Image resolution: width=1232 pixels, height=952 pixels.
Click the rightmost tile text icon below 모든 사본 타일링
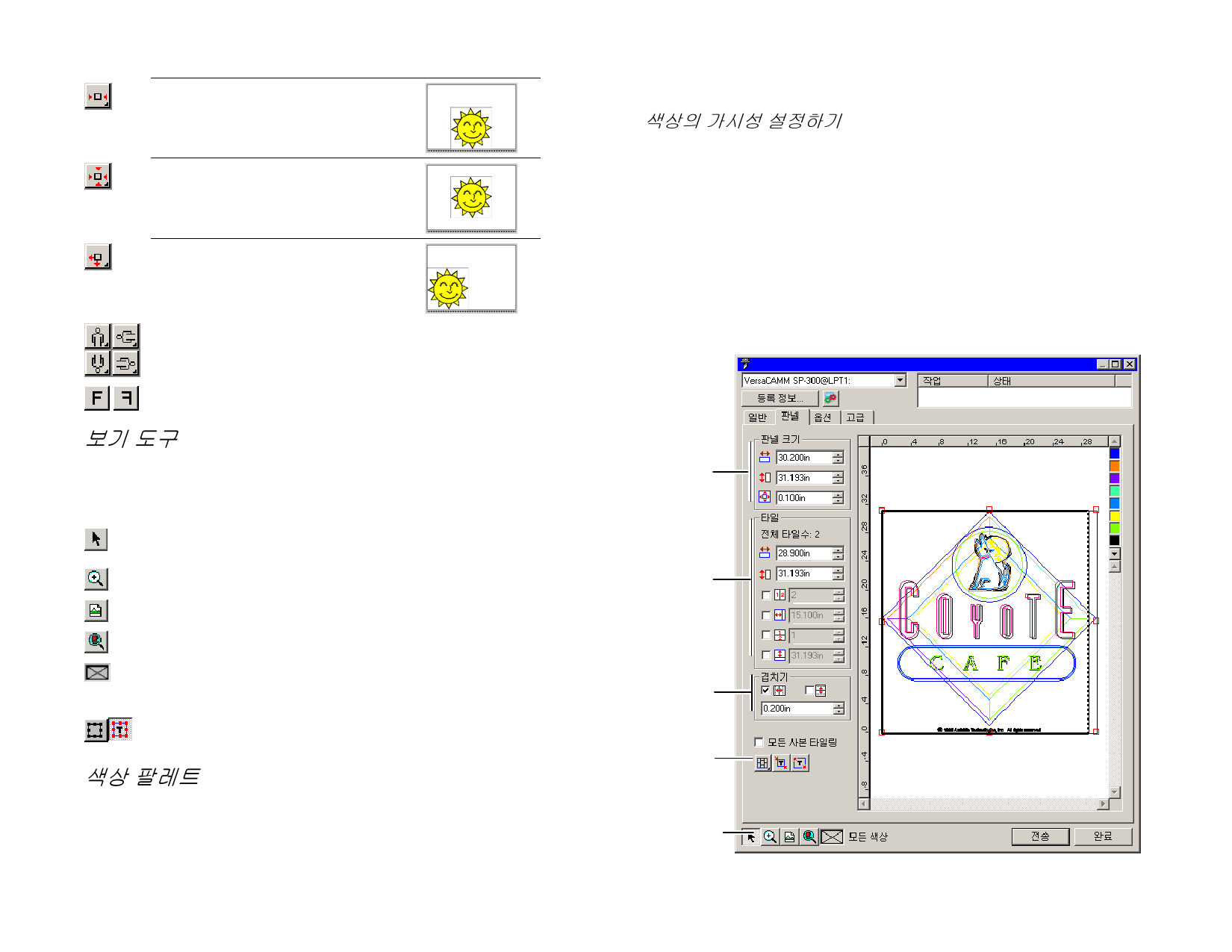pyautogui.click(x=800, y=763)
